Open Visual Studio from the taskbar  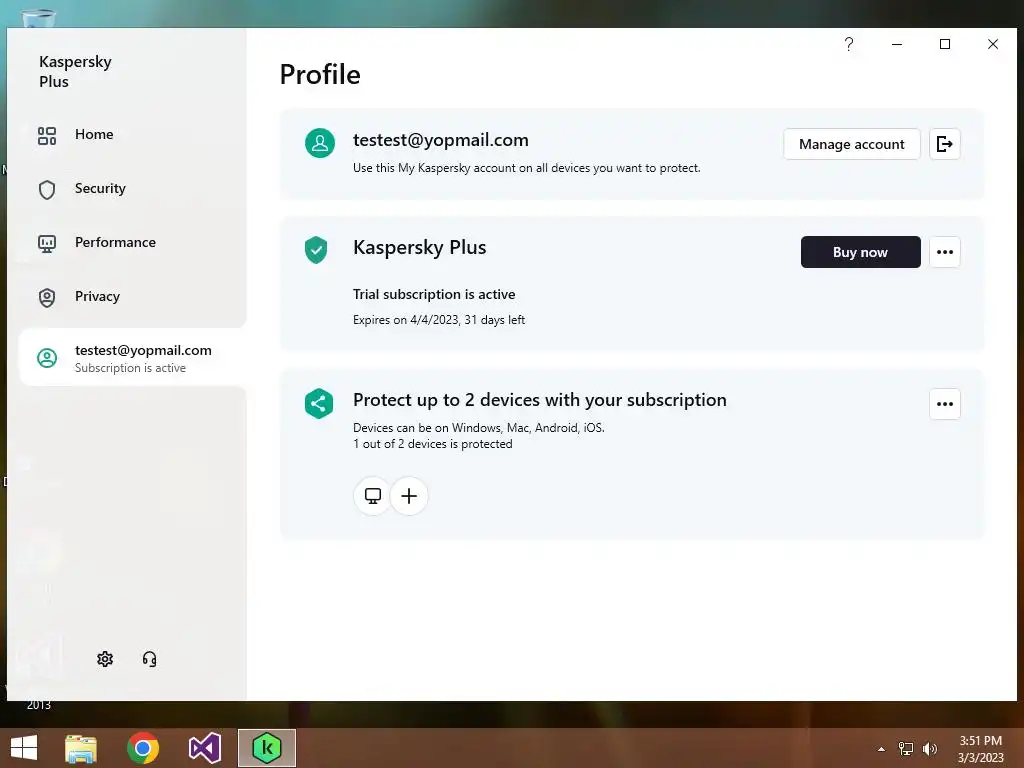click(x=204, y=748)
